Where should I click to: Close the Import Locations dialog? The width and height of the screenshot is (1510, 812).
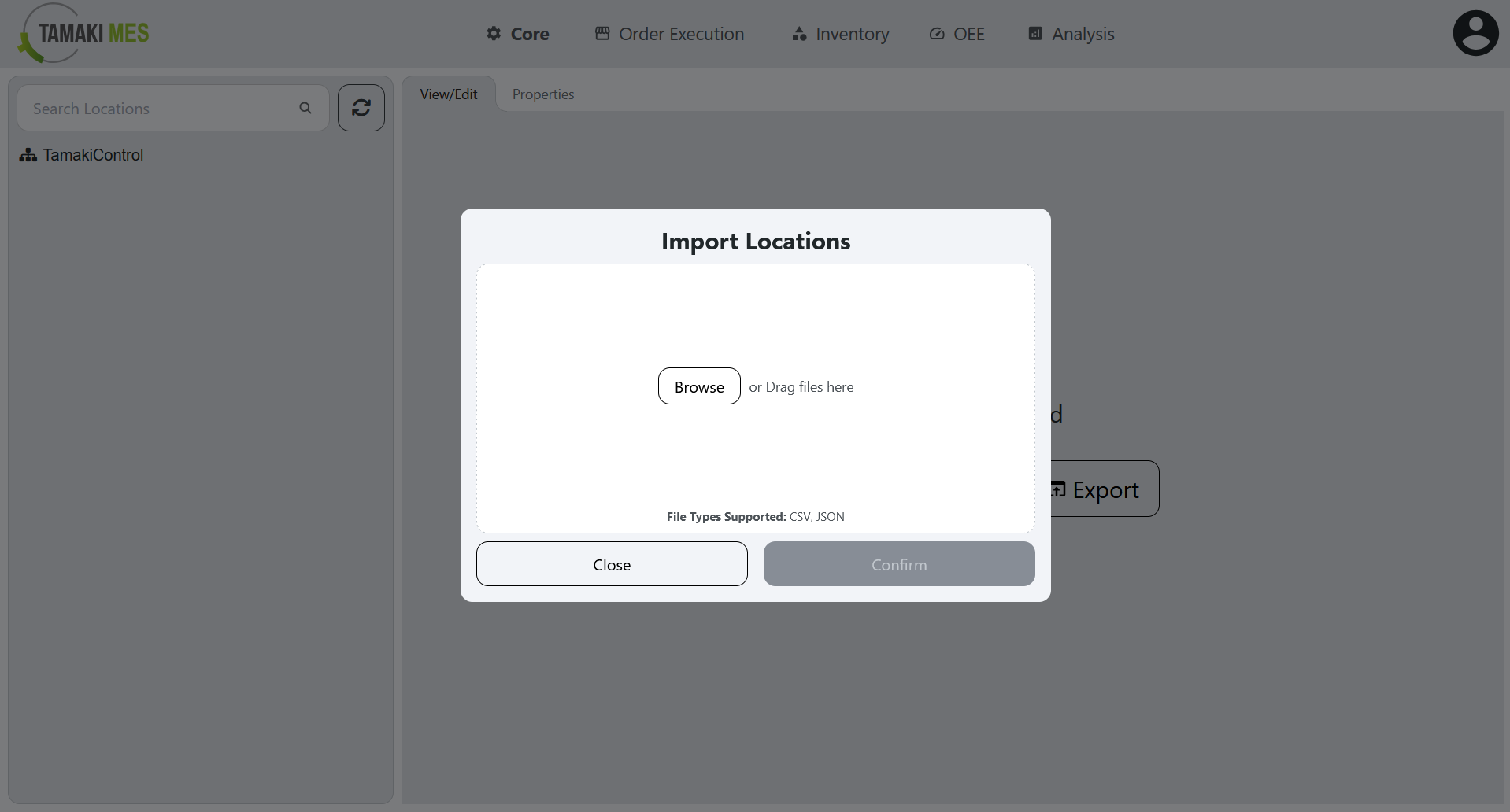(x=612, y=564)
